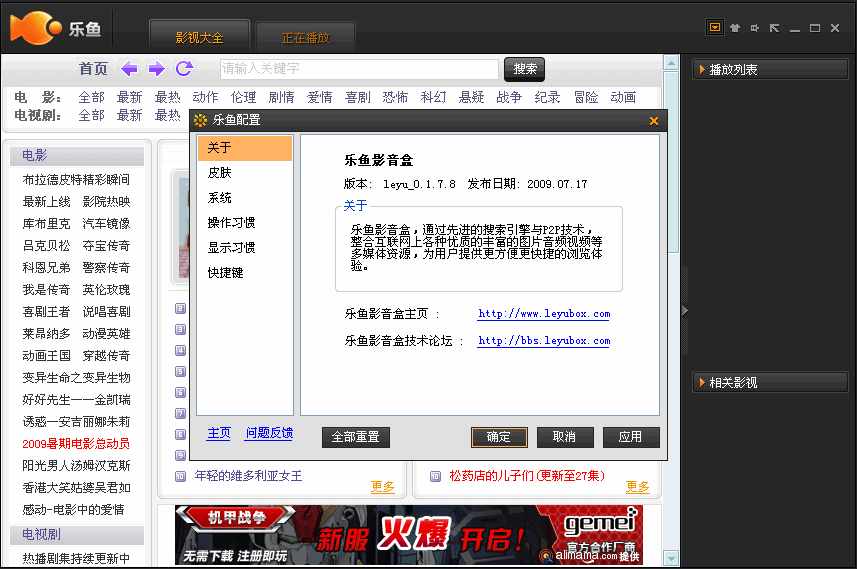Click the 机甲战争 banner advertisement
857x569 pixels.
pos(409,535)
